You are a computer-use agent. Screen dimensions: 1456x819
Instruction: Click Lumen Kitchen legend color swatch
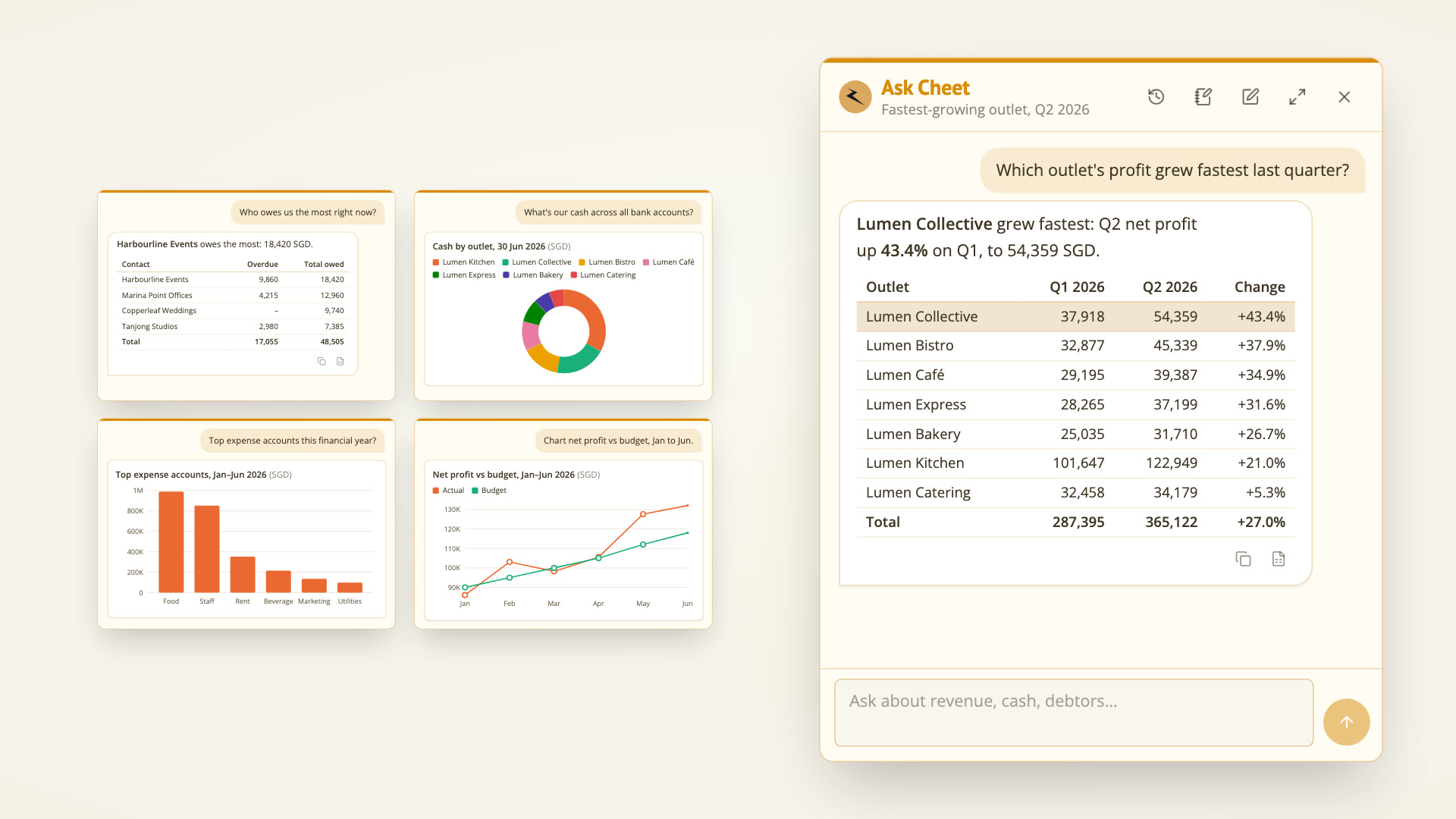(436, 262)
